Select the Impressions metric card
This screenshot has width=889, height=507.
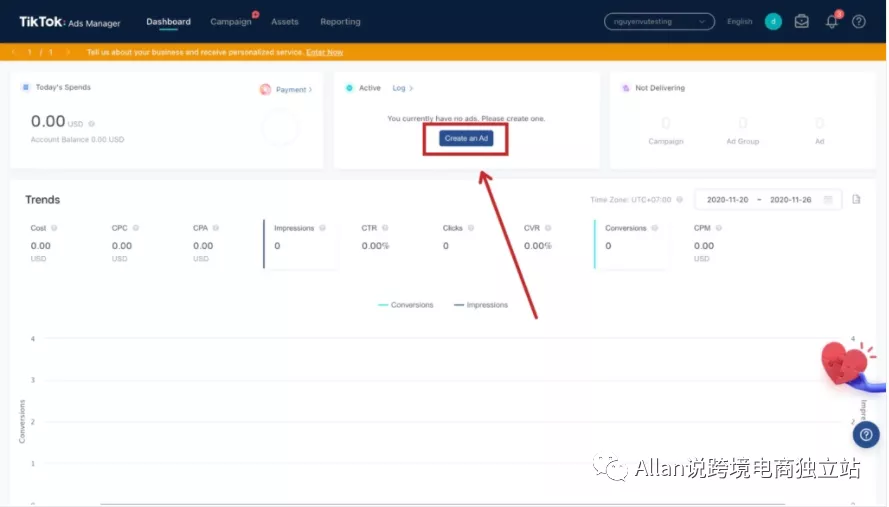299,244
